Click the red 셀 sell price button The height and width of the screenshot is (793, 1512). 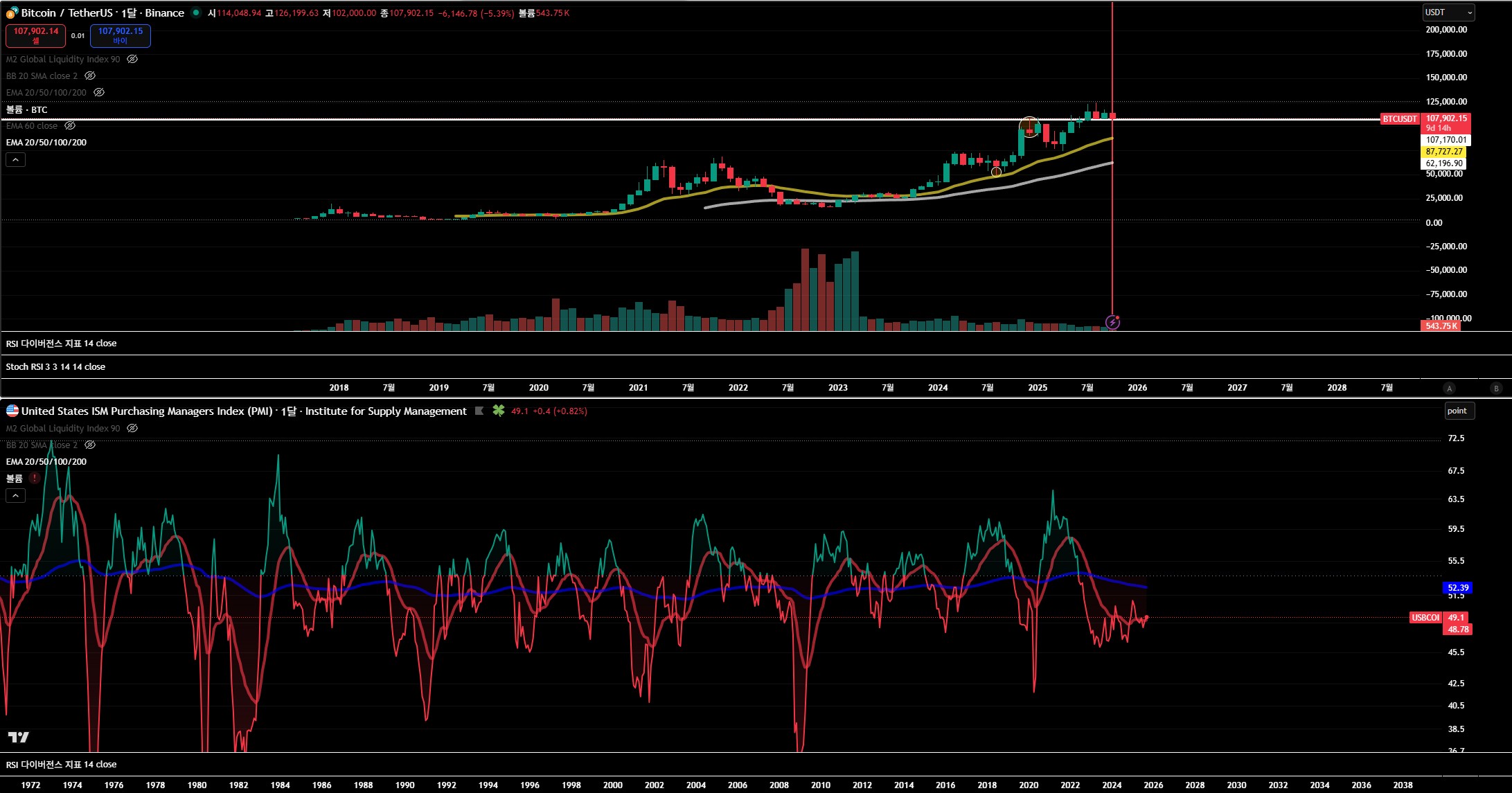[x=36, y=35]
